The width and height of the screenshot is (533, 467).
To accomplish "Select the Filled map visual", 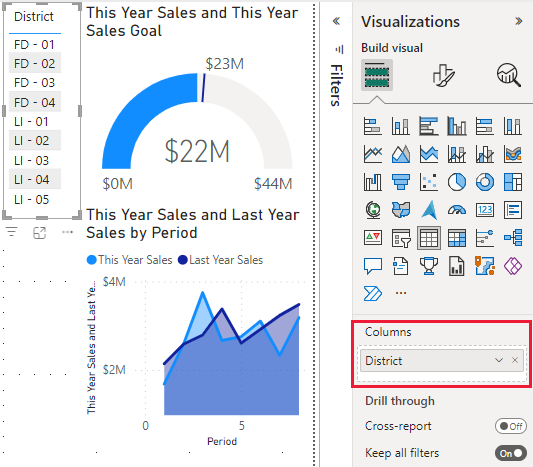I will (x=401, y=210).
